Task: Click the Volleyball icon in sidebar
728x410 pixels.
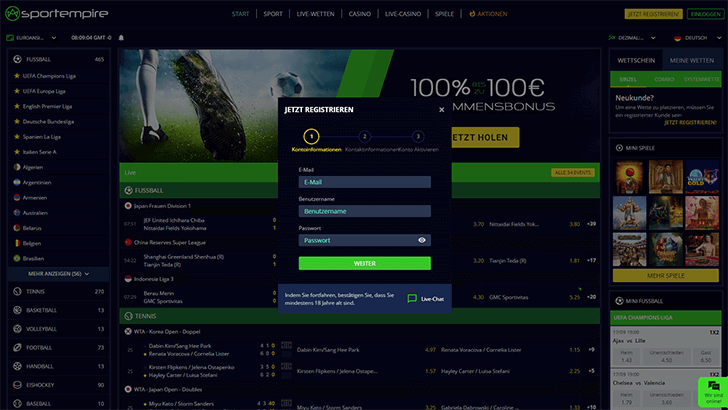Action: [x=18, y=329]
